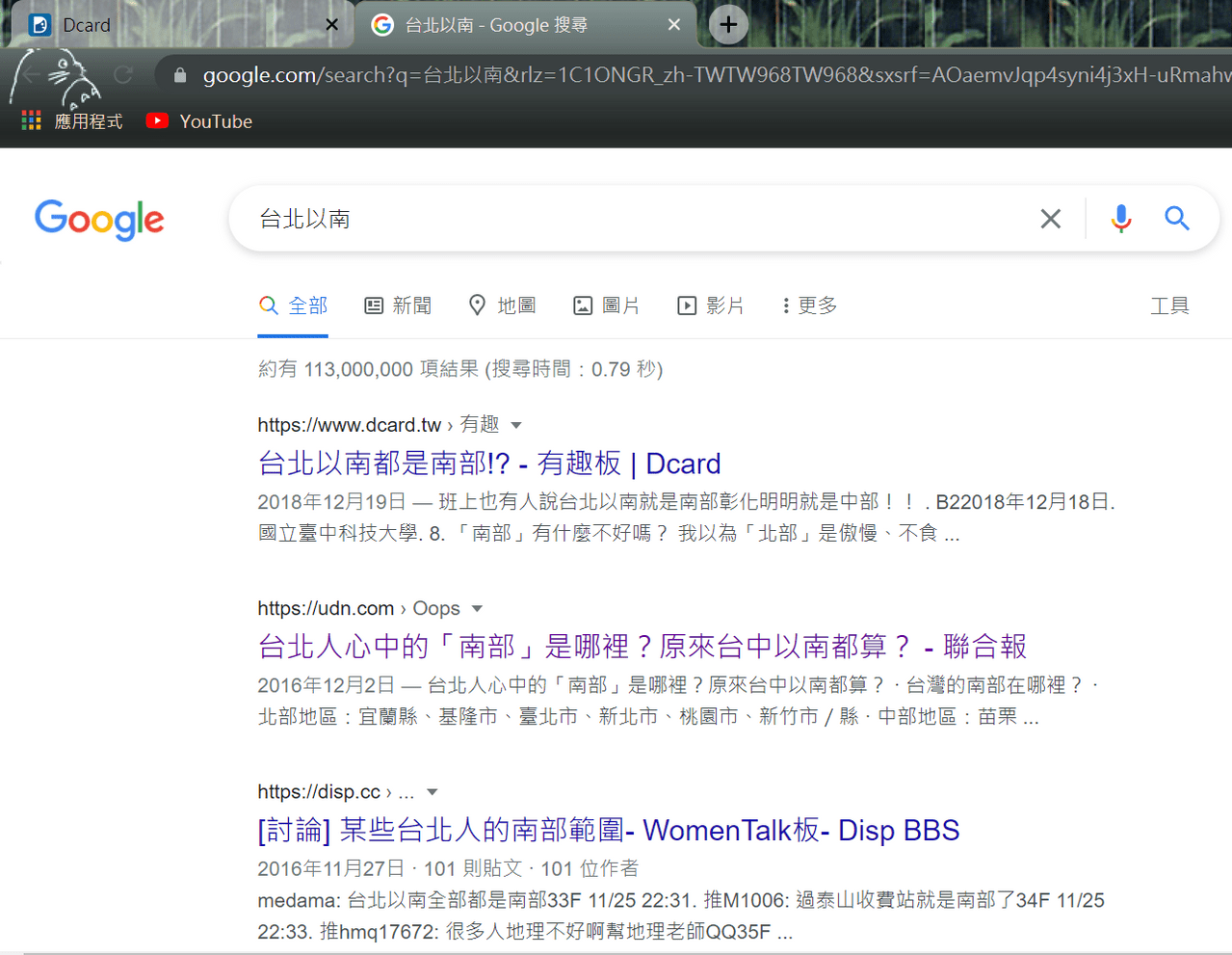Open the 工具 search tools
The width and height of the screenshot is (1232, 955).
pos(1169,305)
